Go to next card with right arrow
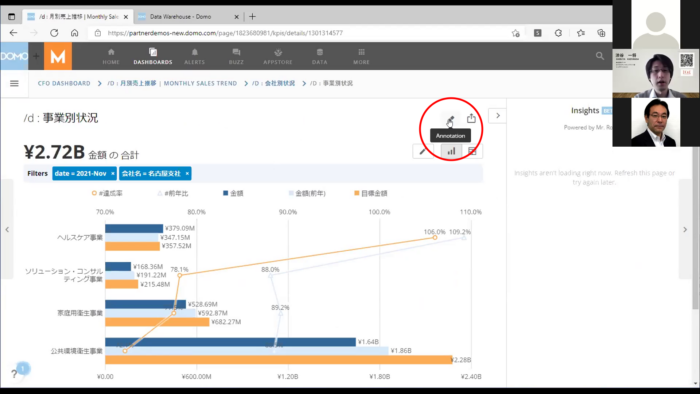This screenshot has height=394, width=700. click(685, 229)
